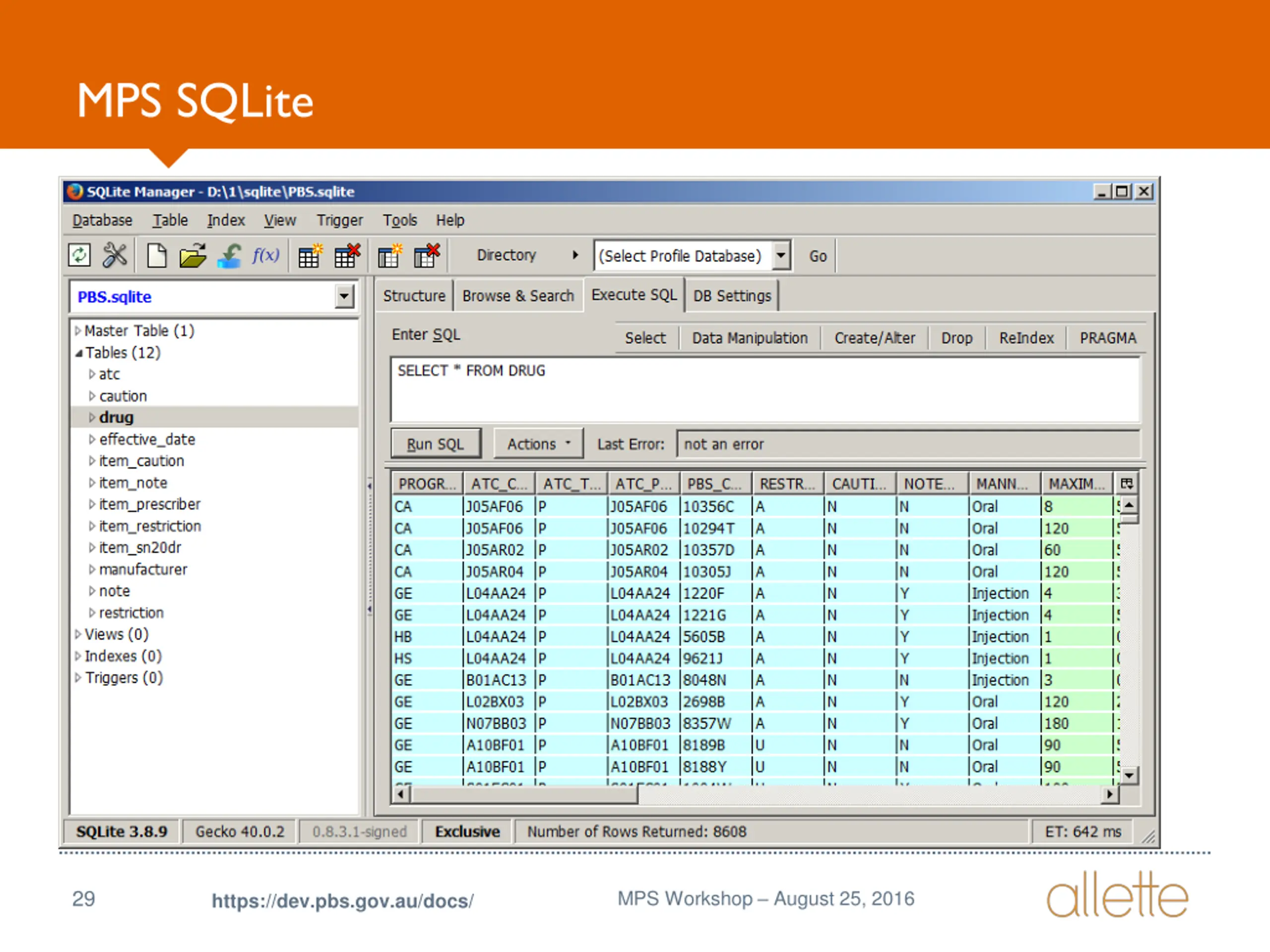Click the Drop Table icon with red X

click(x=347, y=256)
